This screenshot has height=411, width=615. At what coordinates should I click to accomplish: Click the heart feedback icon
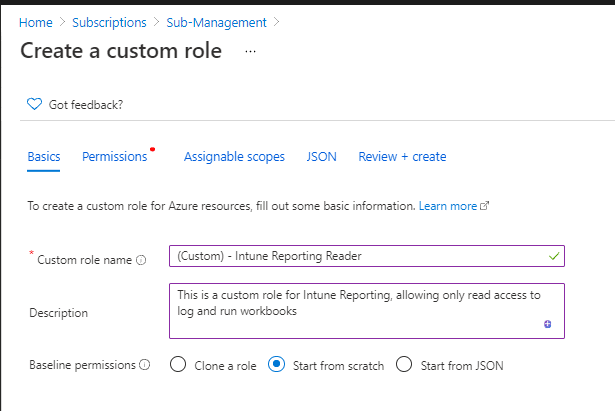click(34, 104)
